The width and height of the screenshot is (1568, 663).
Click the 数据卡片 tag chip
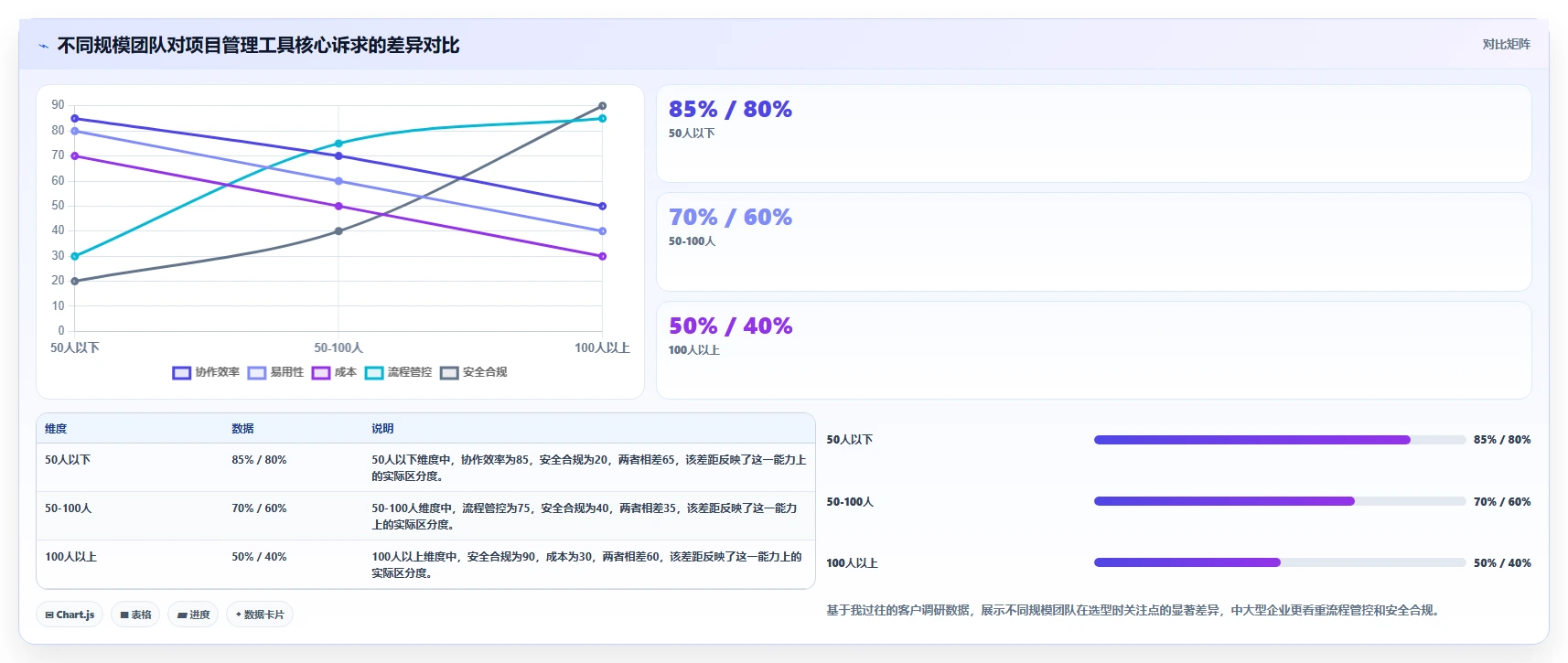click(x=260, y=615)
